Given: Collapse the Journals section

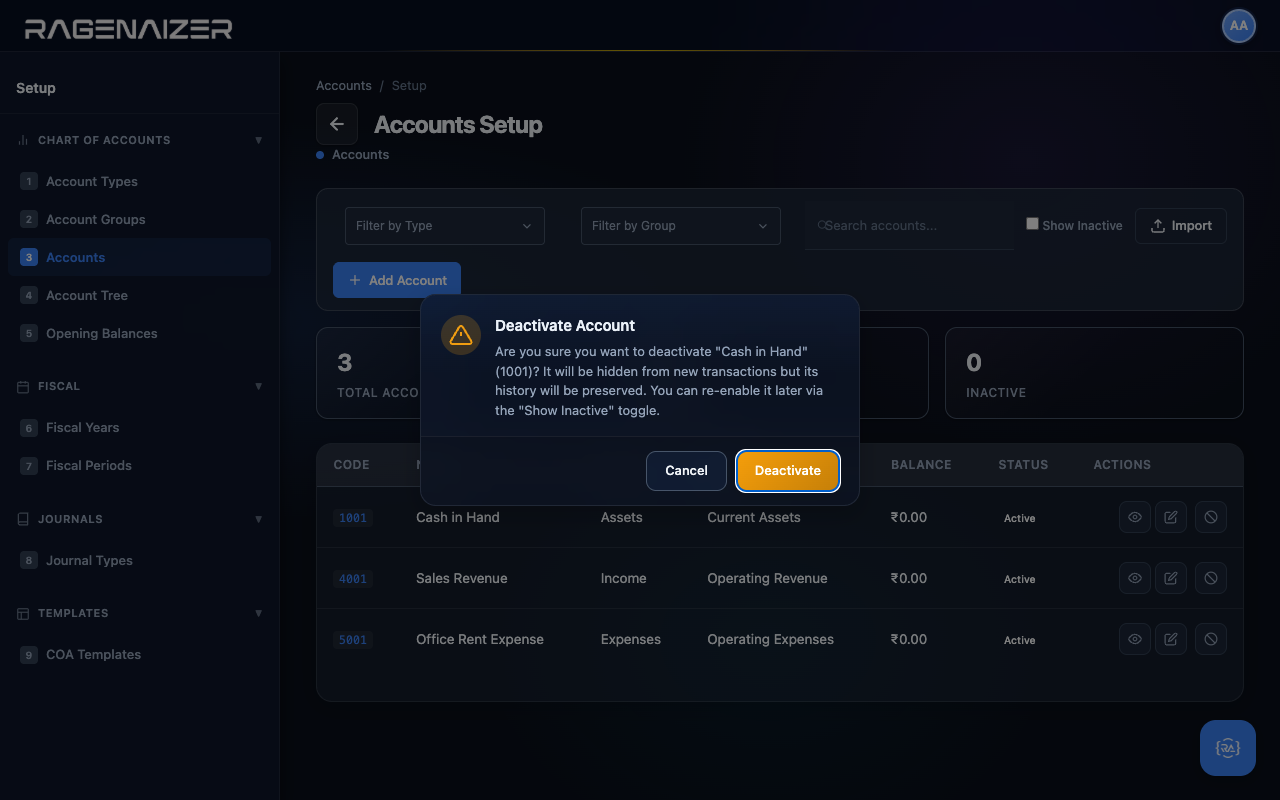Looking at the screenshot, I should pyautogui.click(x=140, y=519).
